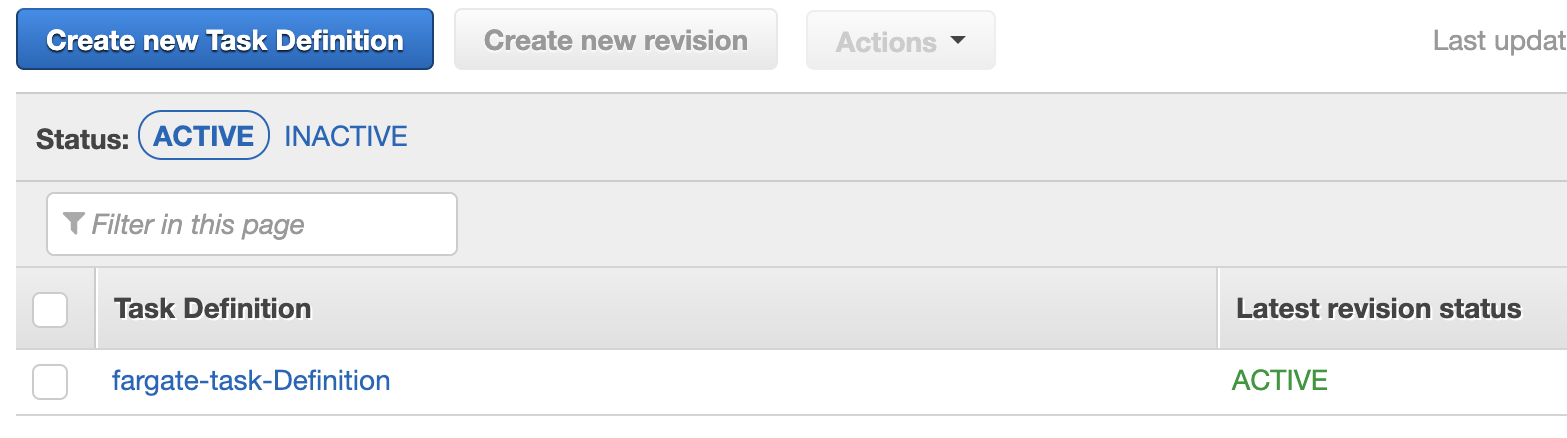1567x438 pixels.
Task: Sort by Latest revision status column
Action: click(1378, 308)
